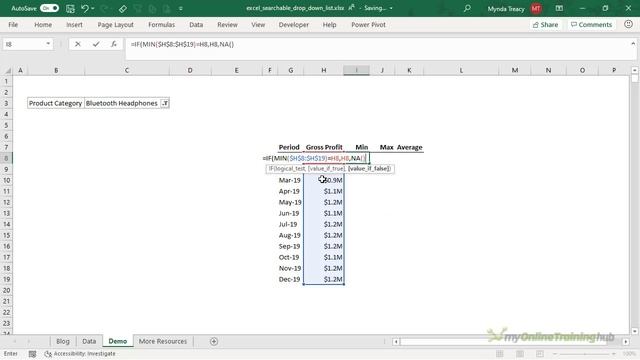Switch to the Blog sheet tab
The height and width of the screenshot is (360, 640).
click(x=62, y=341)
